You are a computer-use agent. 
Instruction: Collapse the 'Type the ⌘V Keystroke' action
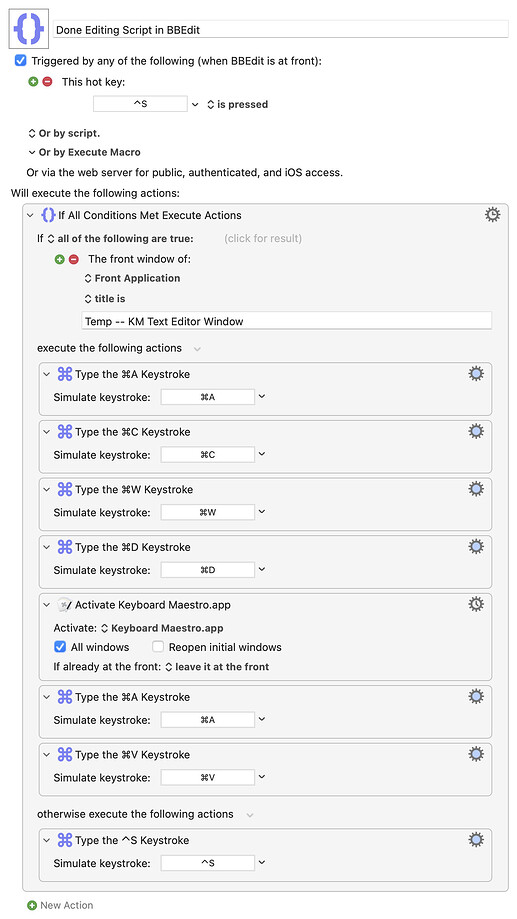point(47,755)
